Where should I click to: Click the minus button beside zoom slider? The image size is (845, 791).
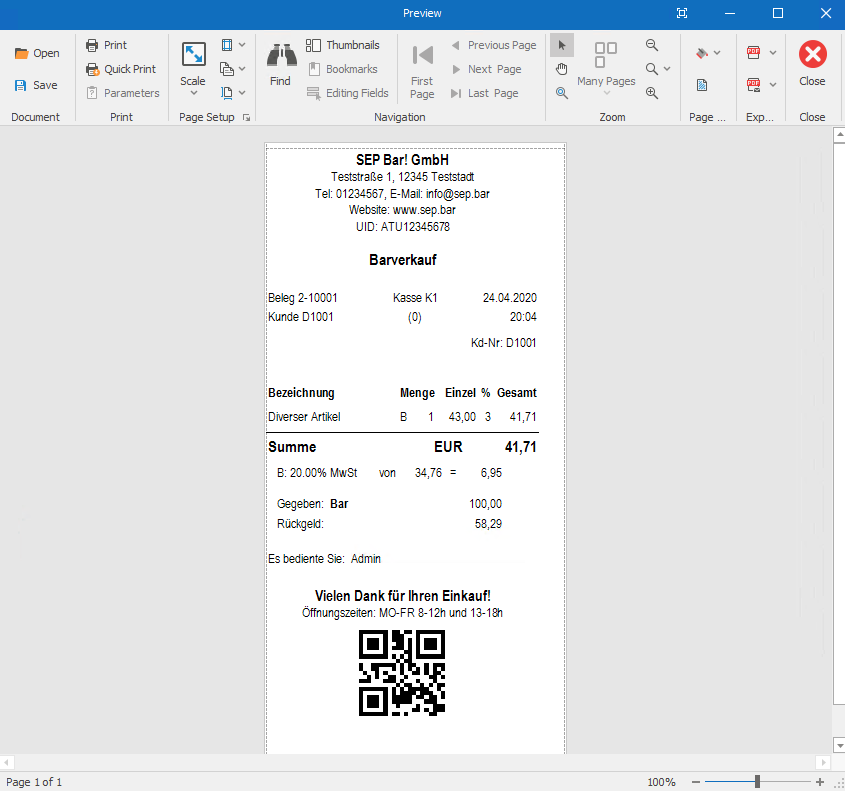pyautogui.click(x=696, y=782)
